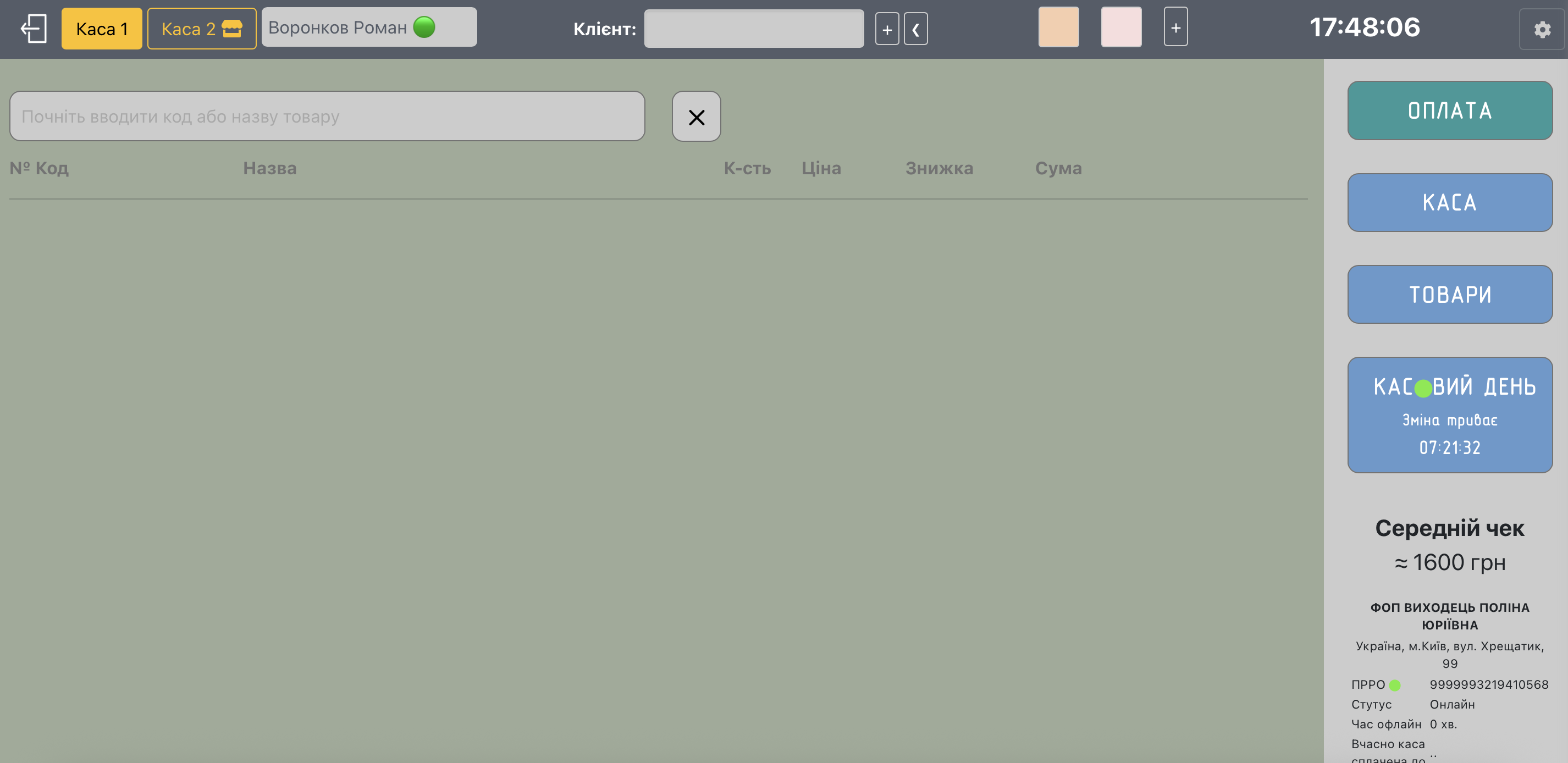Switch to the Каса 1 tab
Image resolution: width=1568 pixels, height=763 pixels.
[102, 29]
